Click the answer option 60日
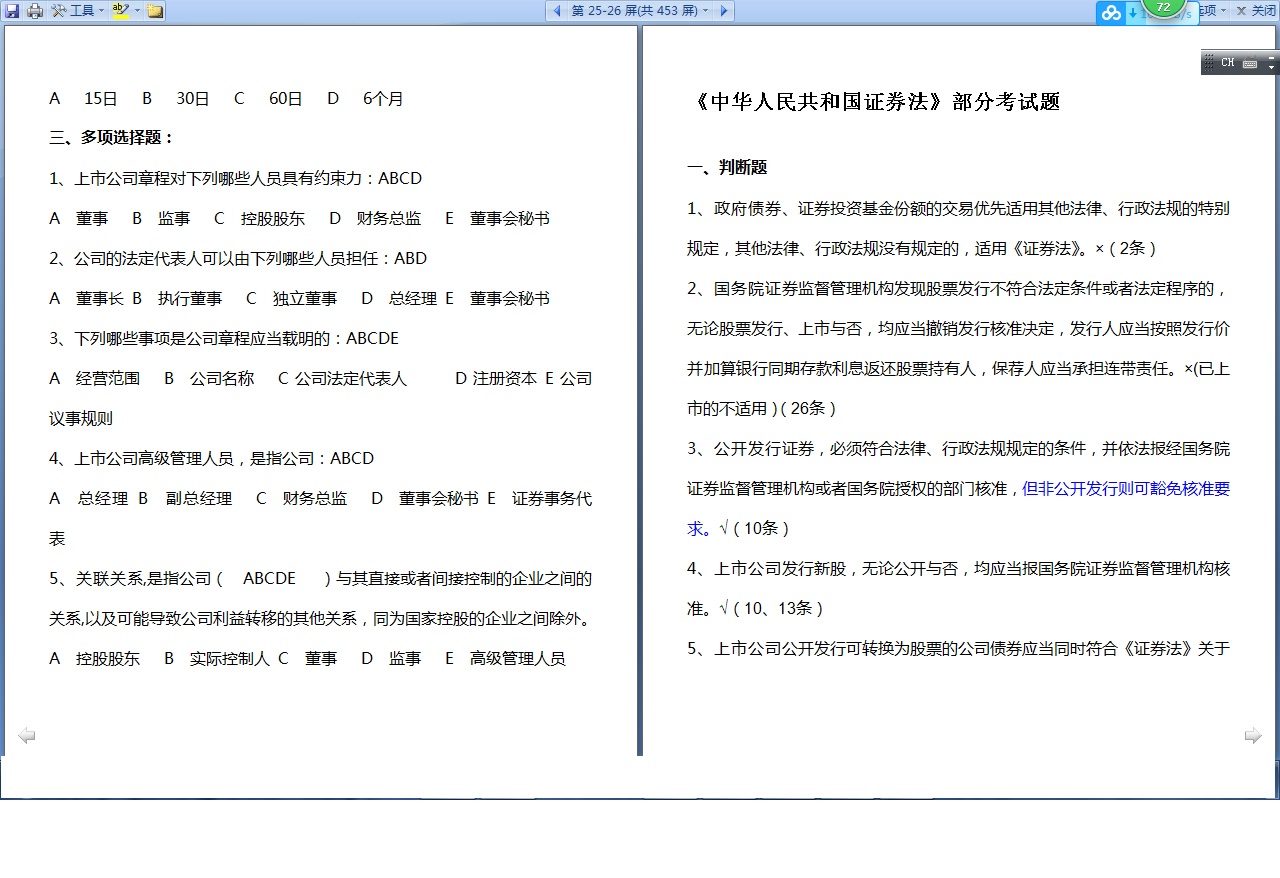1280x878 pixels. (286, 98)
